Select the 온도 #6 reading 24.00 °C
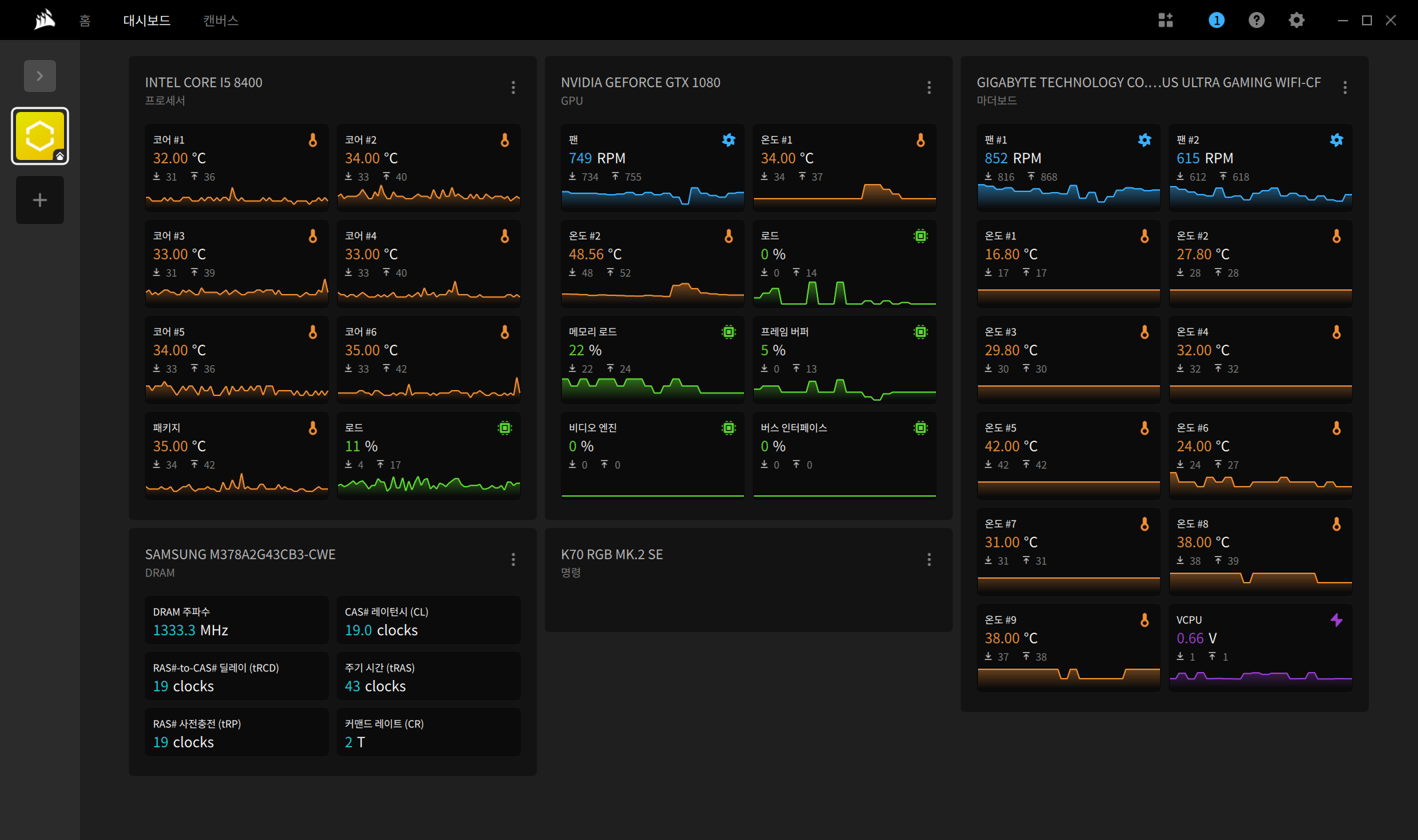1418x840 pixels. coord(1203,446)
